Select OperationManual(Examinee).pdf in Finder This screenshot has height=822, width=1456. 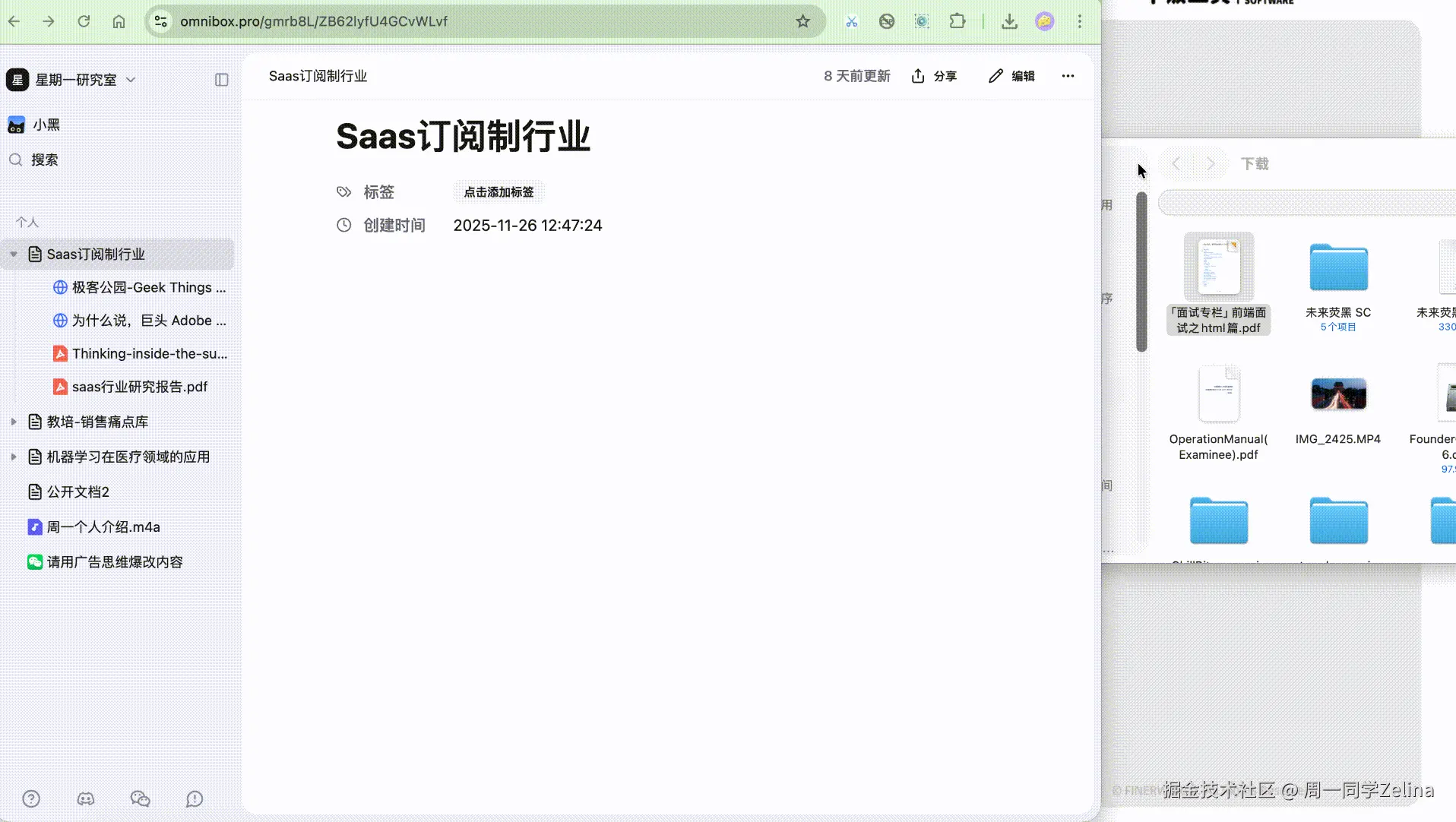pyautogui.click(x=1219, y=413)
